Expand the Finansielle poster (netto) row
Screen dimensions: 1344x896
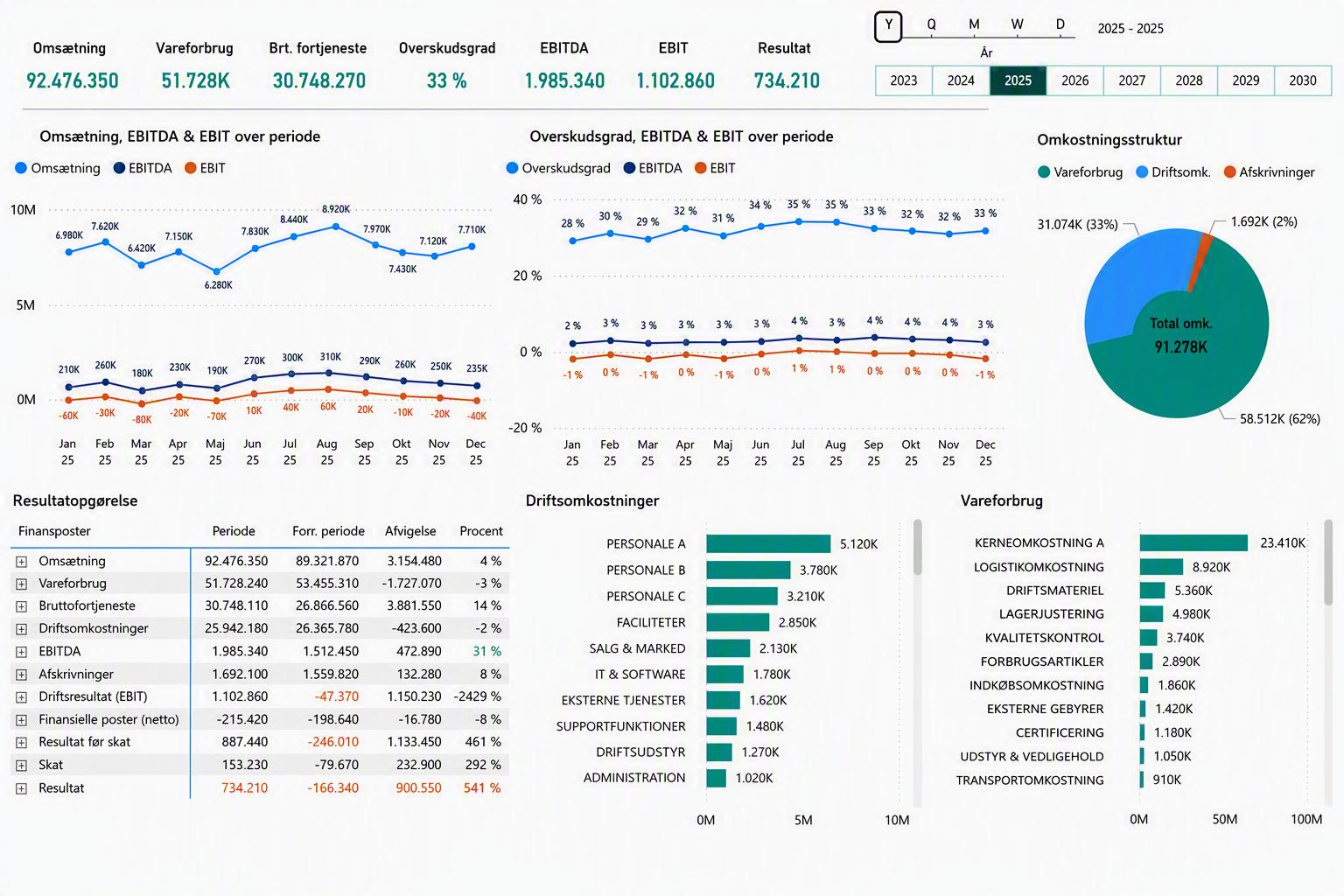pos(21,720)
